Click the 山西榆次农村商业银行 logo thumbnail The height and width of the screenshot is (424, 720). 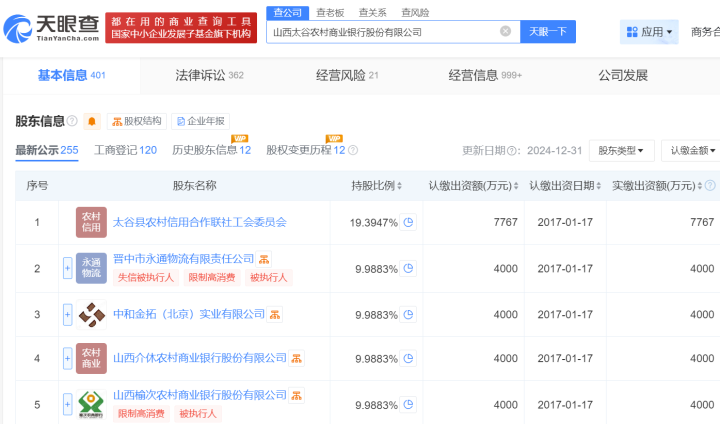click(91, 403)
